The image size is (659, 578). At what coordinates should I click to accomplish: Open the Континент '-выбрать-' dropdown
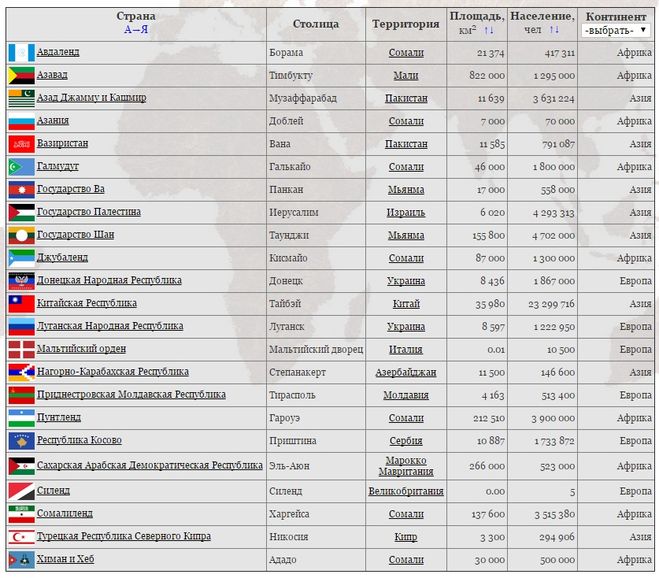pos(616,31)
